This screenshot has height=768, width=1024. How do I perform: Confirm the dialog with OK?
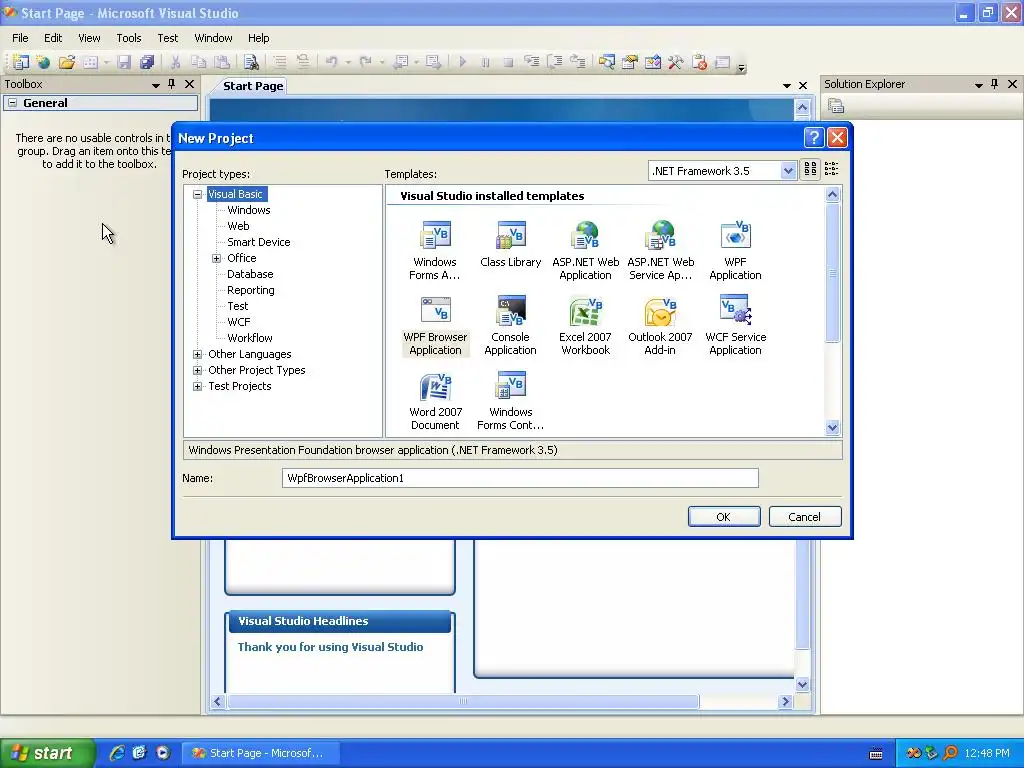coord(724,517)
